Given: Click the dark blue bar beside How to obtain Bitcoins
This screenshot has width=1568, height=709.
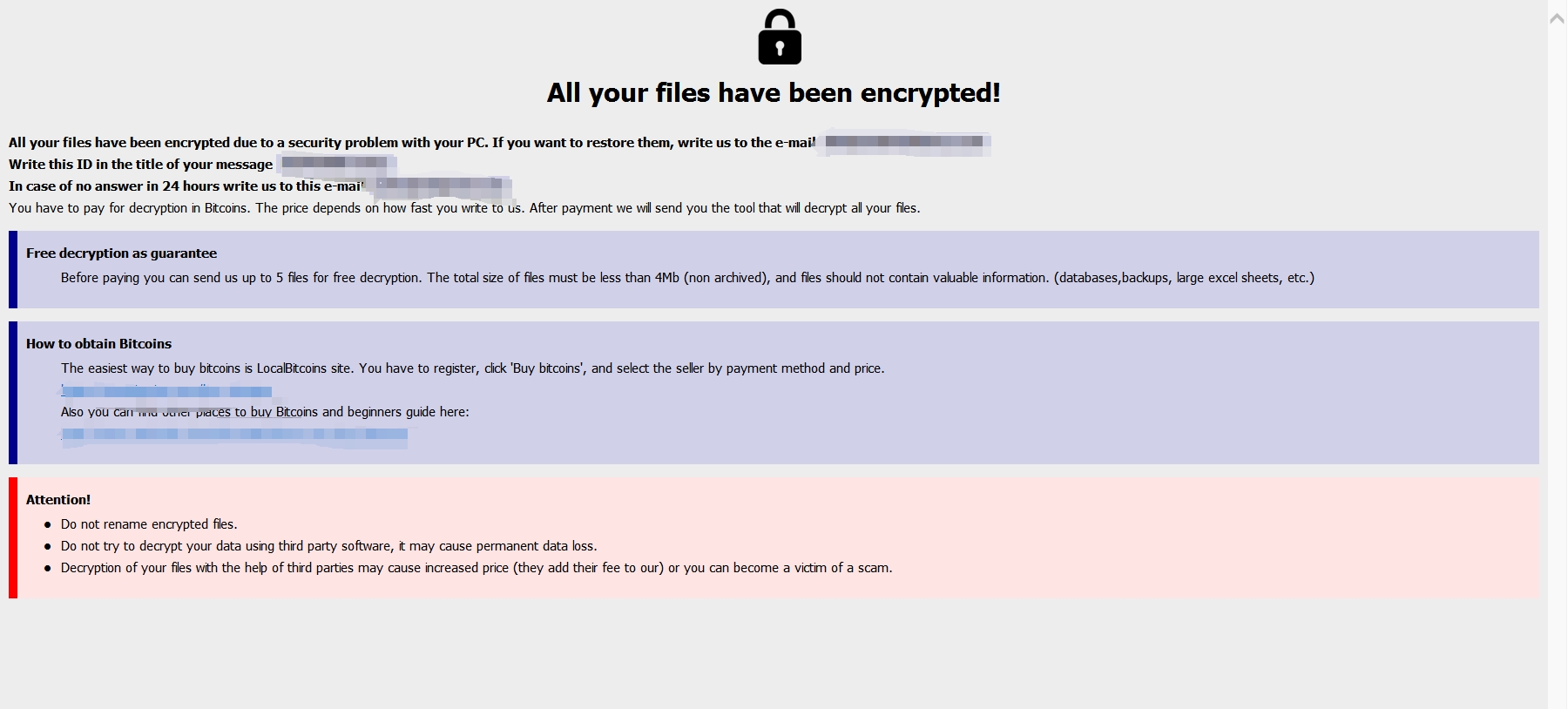Looking at the screenshot, I should 13,393.
